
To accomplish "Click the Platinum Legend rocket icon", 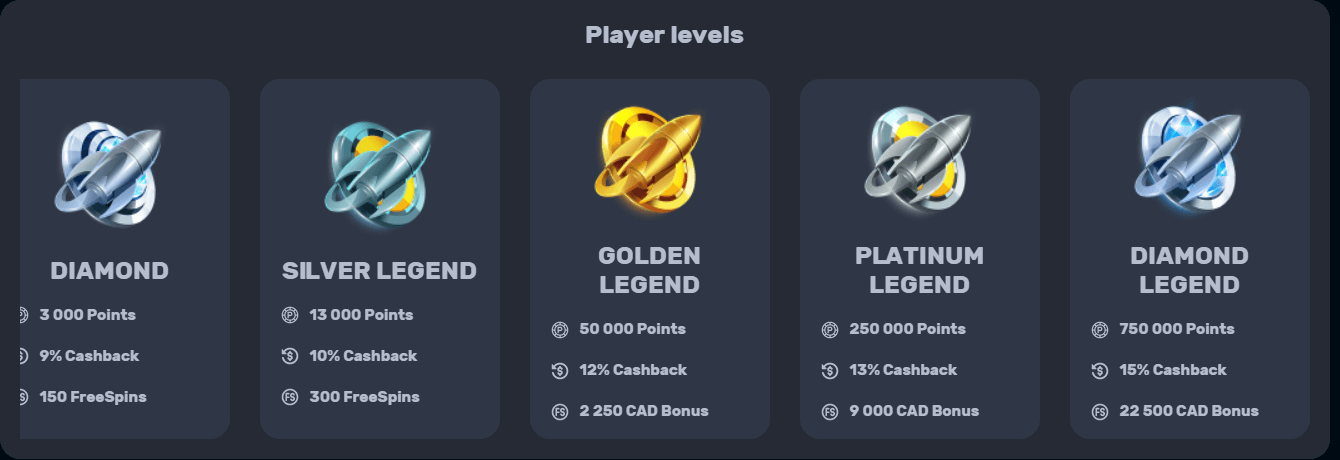I will click(x=919, y=159).
